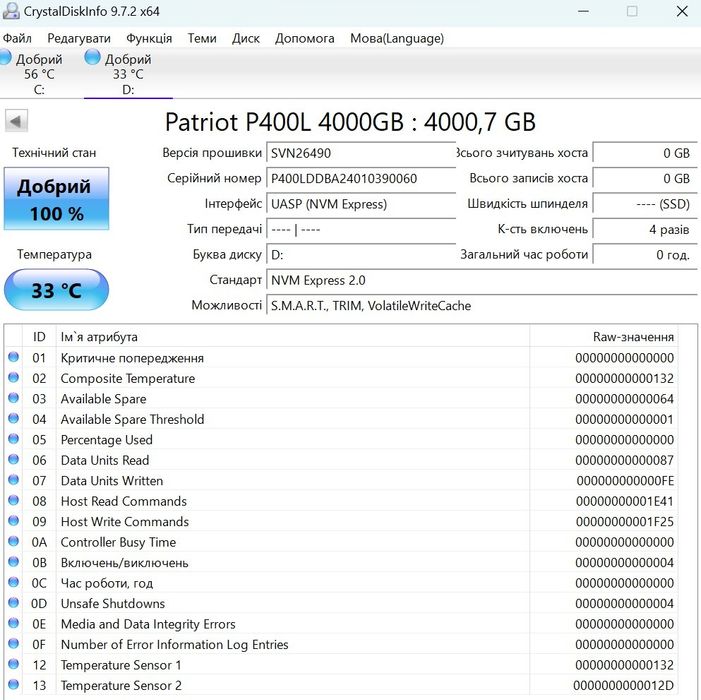Open the Диск menu

246,38
